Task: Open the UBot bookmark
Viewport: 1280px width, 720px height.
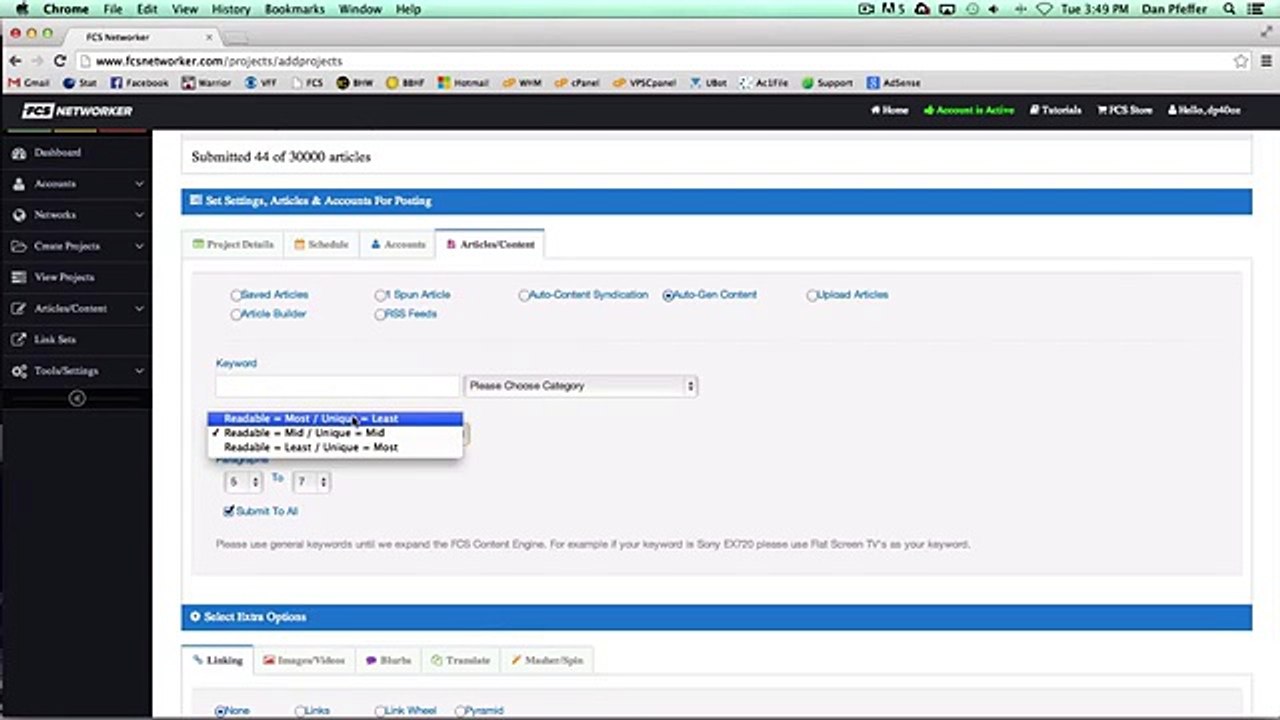Action: tap(708, 83)
